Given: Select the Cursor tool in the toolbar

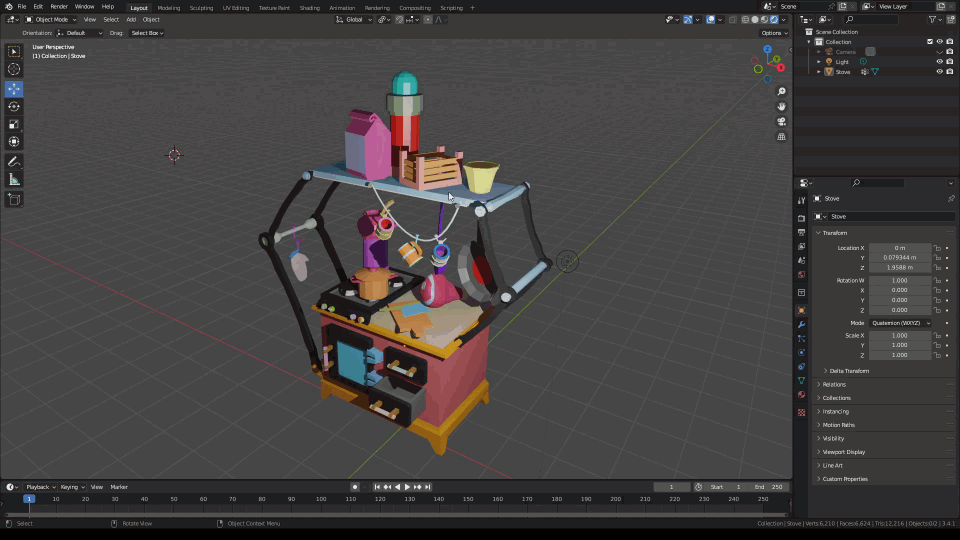Looking at the screenshot, I should click(x=14, y=69).
